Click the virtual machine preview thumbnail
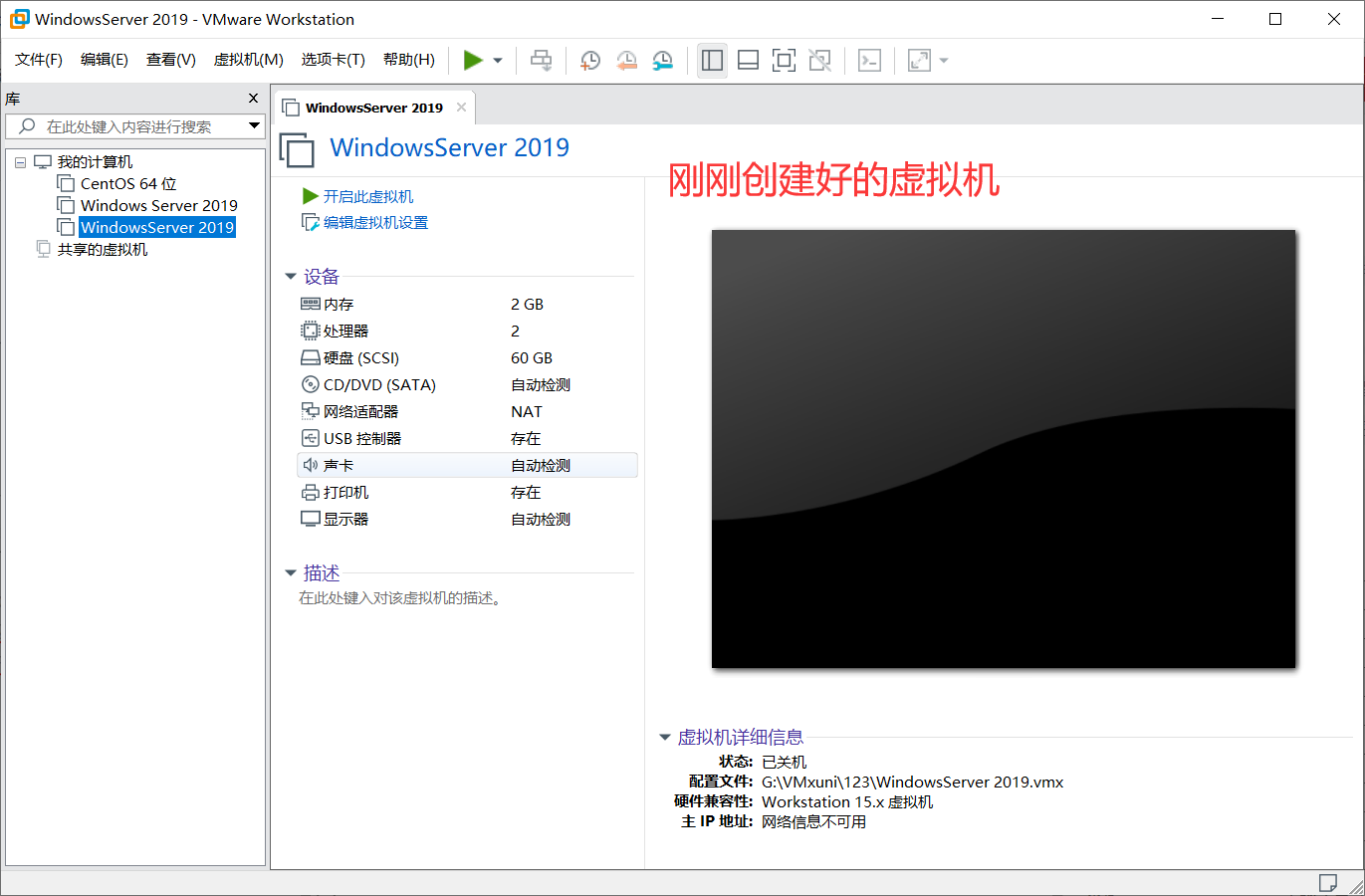The width and height of the screenshot is (1365, 896). click(1004, 449)
